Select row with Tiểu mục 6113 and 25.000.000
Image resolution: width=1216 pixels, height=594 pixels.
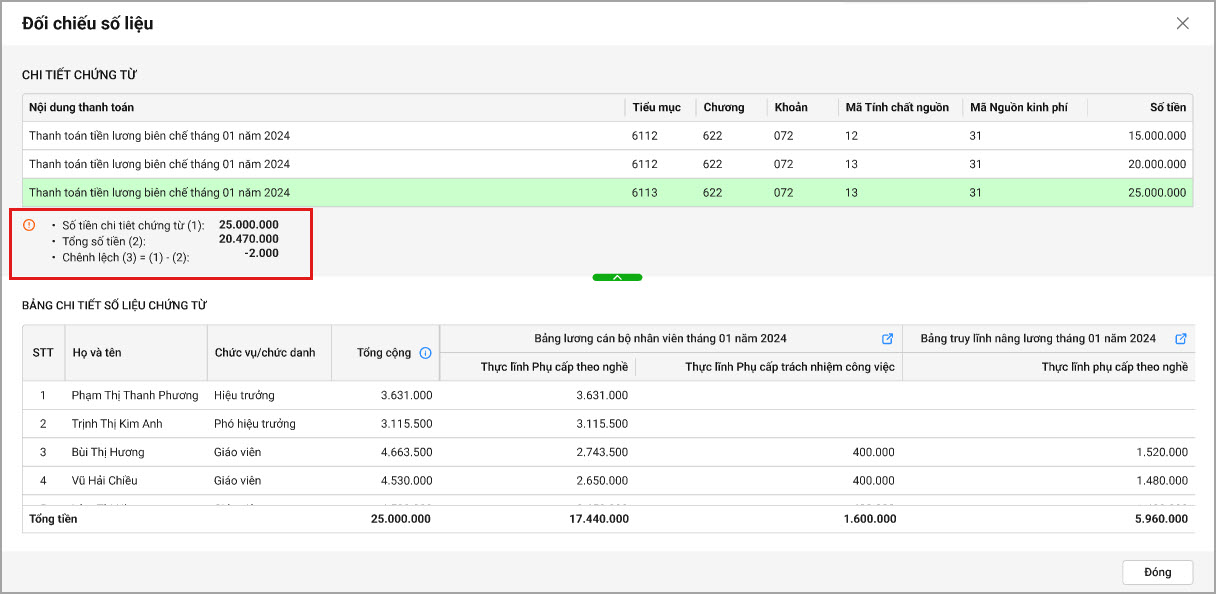608,192
